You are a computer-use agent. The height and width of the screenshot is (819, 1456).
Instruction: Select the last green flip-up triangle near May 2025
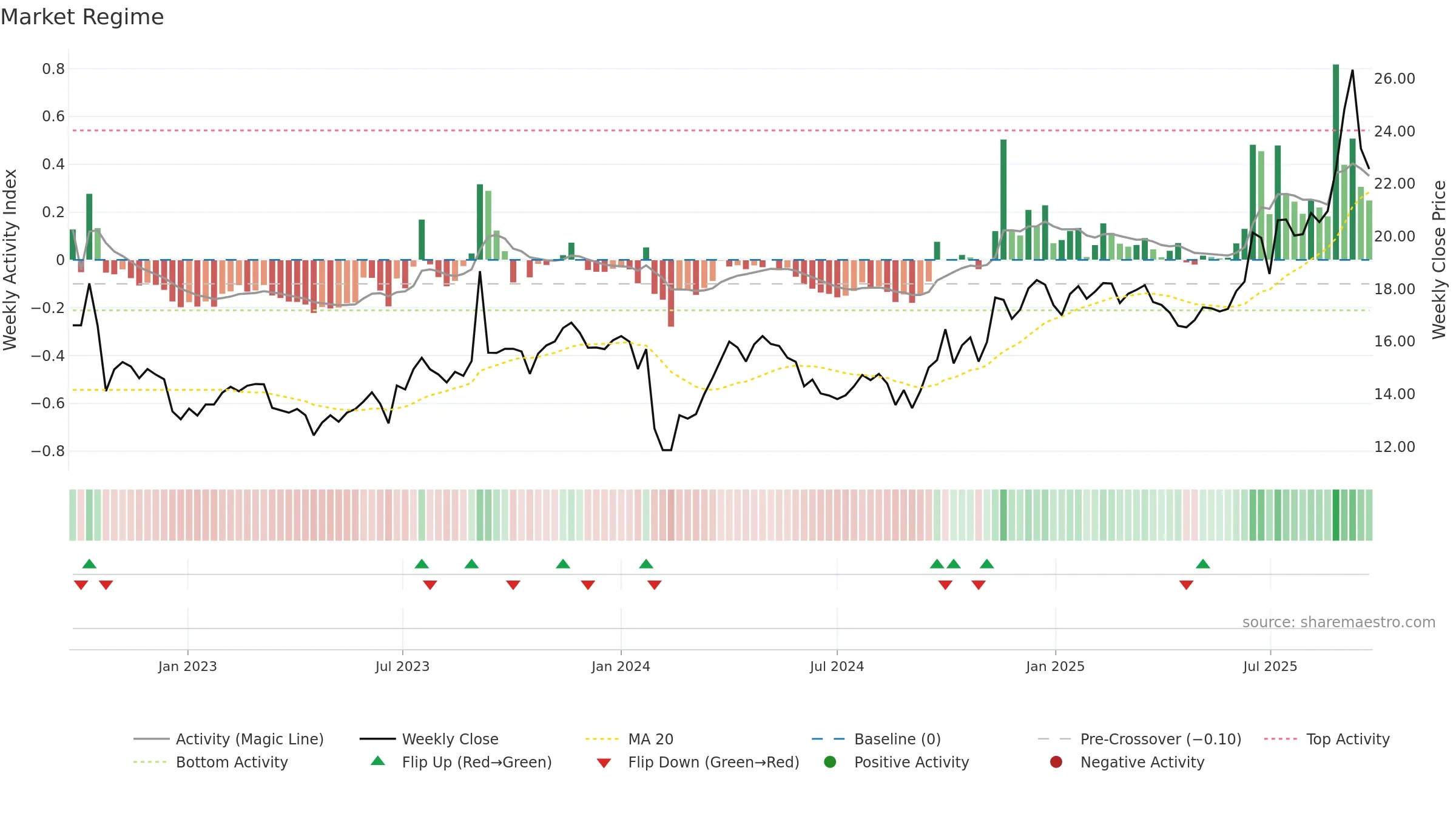(x=1203, y=564)
